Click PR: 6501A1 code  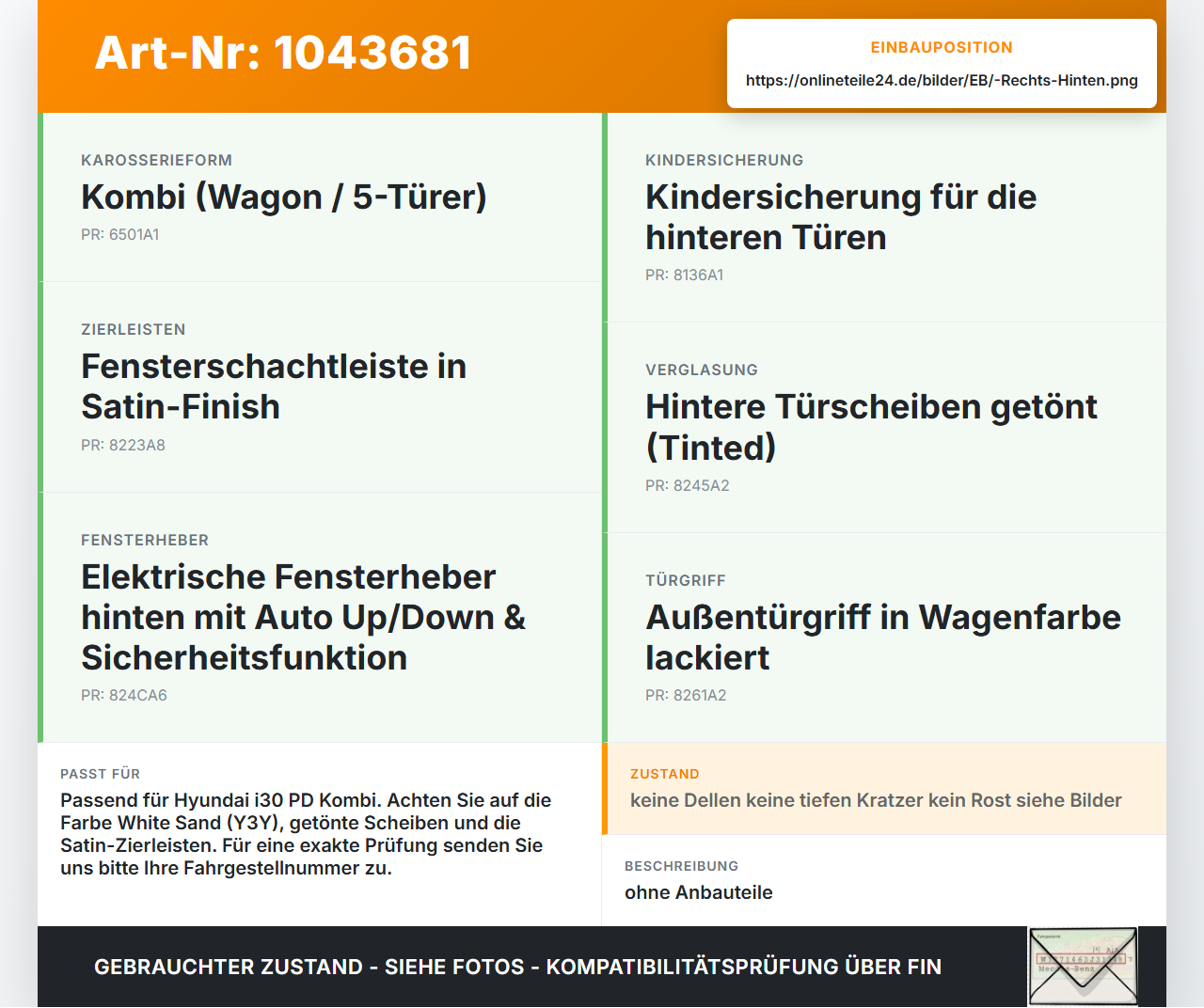[120, 234]
